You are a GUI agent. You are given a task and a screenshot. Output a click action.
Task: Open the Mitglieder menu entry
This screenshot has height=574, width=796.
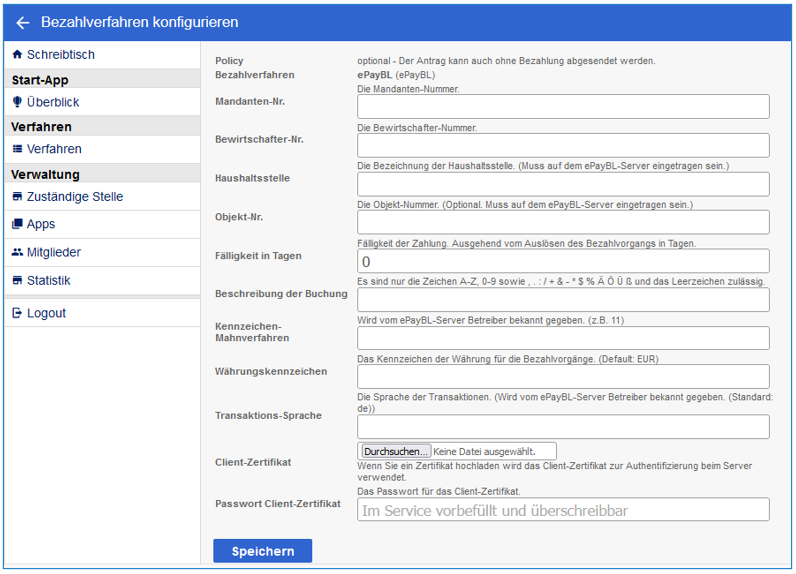[x=54, y=253]
